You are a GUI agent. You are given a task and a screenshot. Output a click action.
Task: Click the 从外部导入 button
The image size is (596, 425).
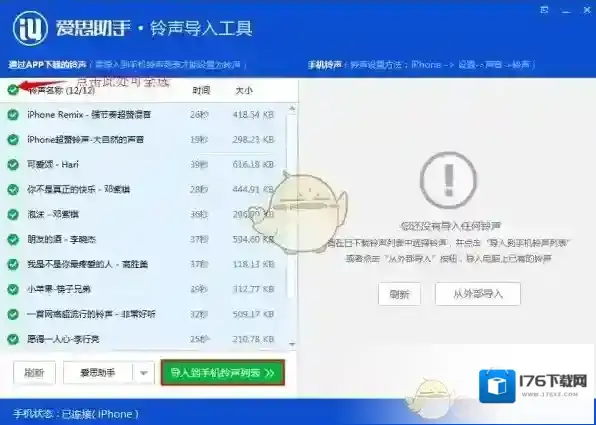[478, 294]
